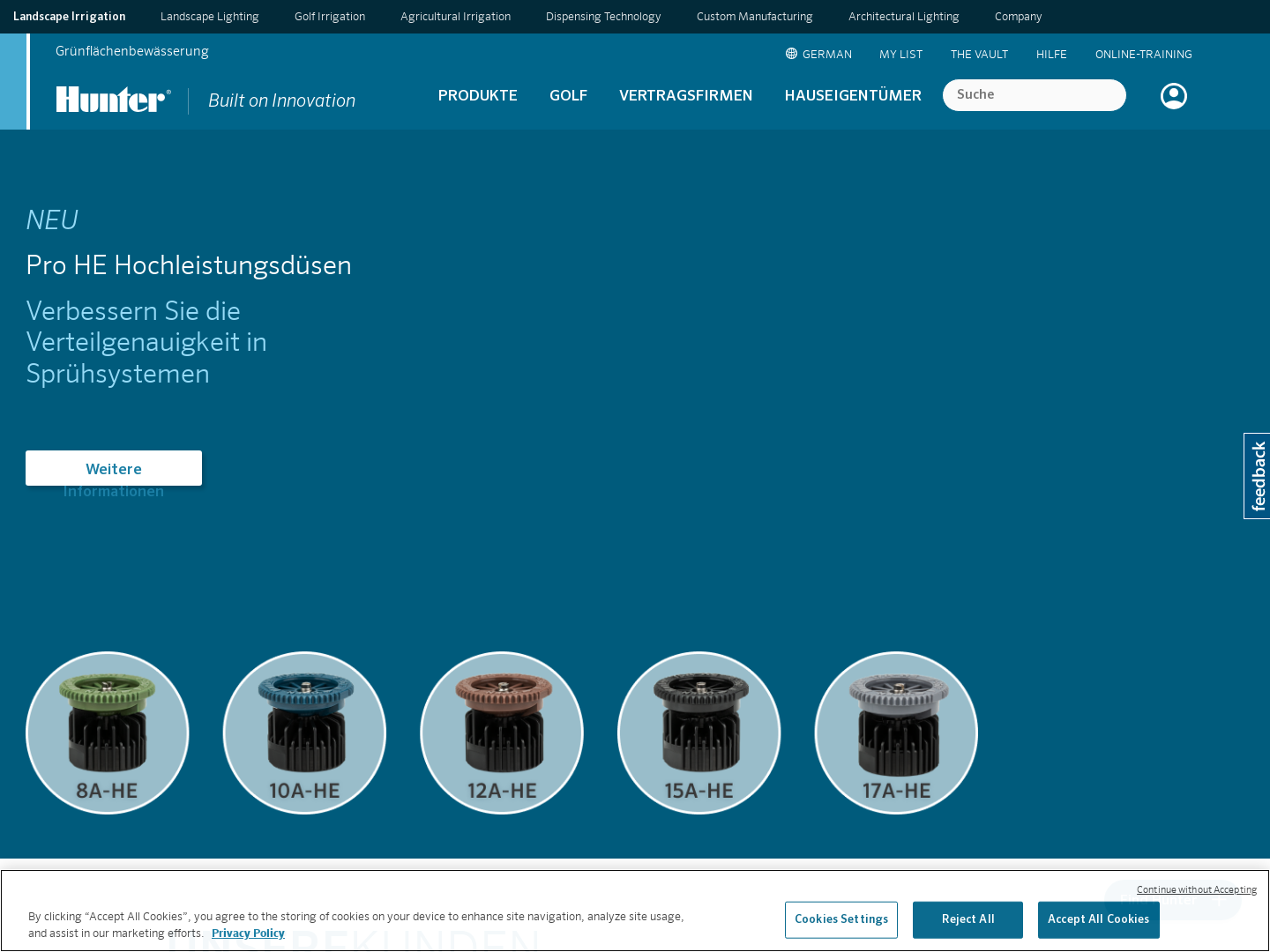Open Company in top bar
Viewport: 1270px width, 952px height.
[x=1019, y=17]
